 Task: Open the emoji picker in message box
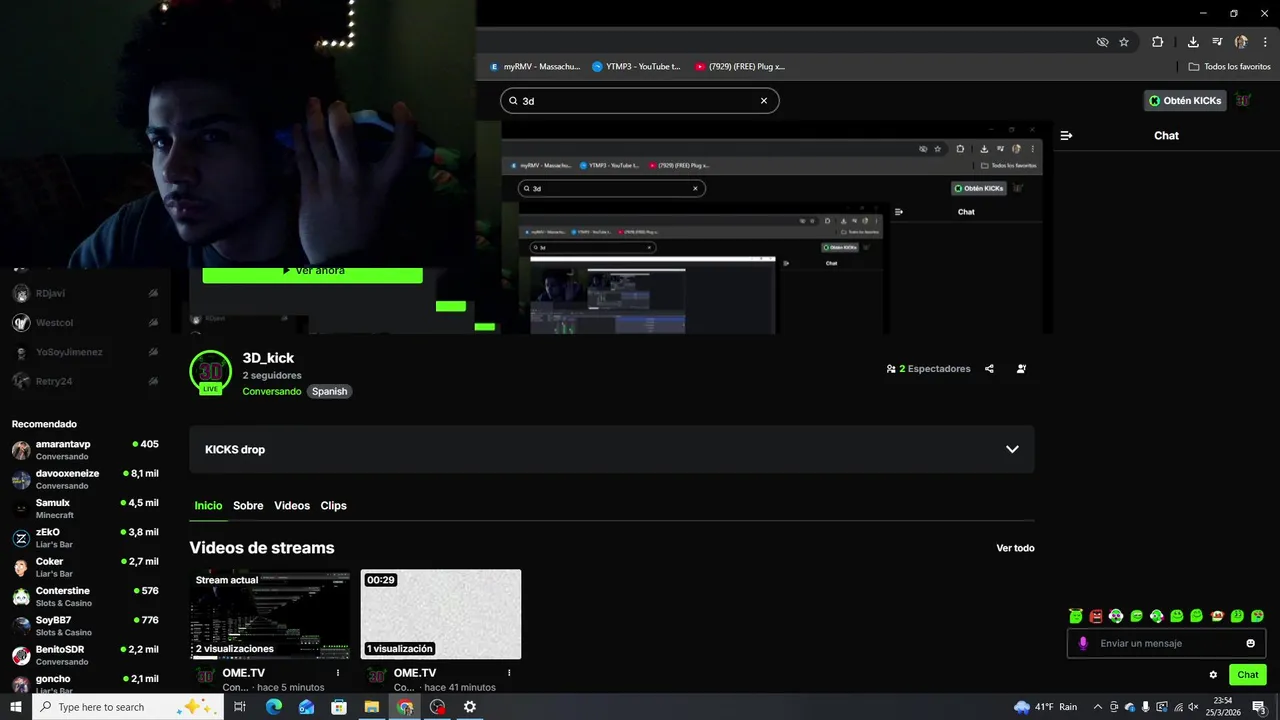pos(1250,643)
